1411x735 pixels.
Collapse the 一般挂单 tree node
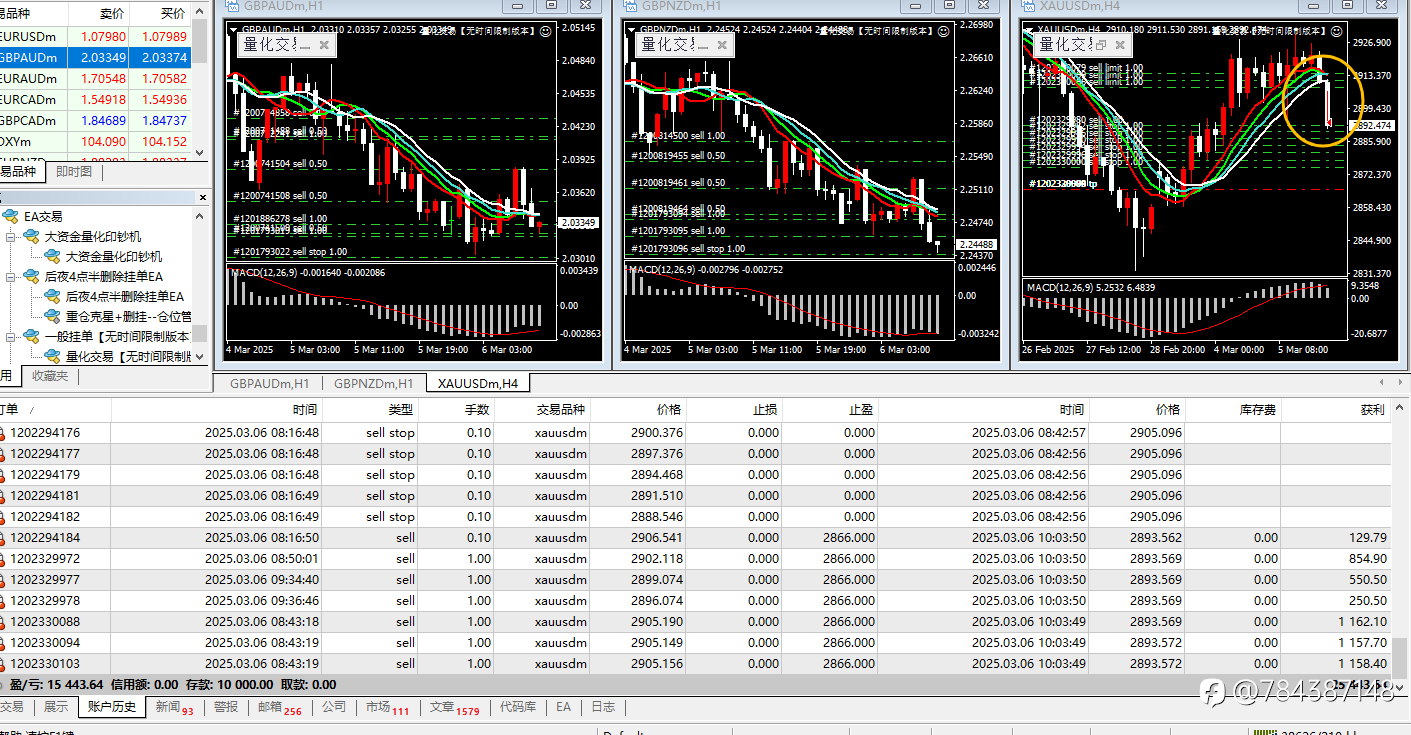coord(11,337)
